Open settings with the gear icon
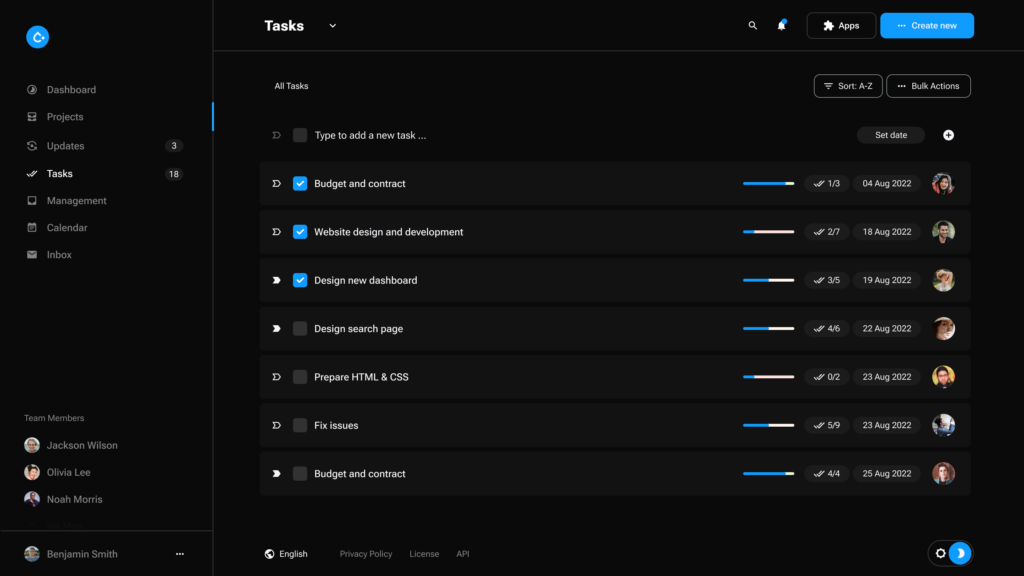 [940, 553]
